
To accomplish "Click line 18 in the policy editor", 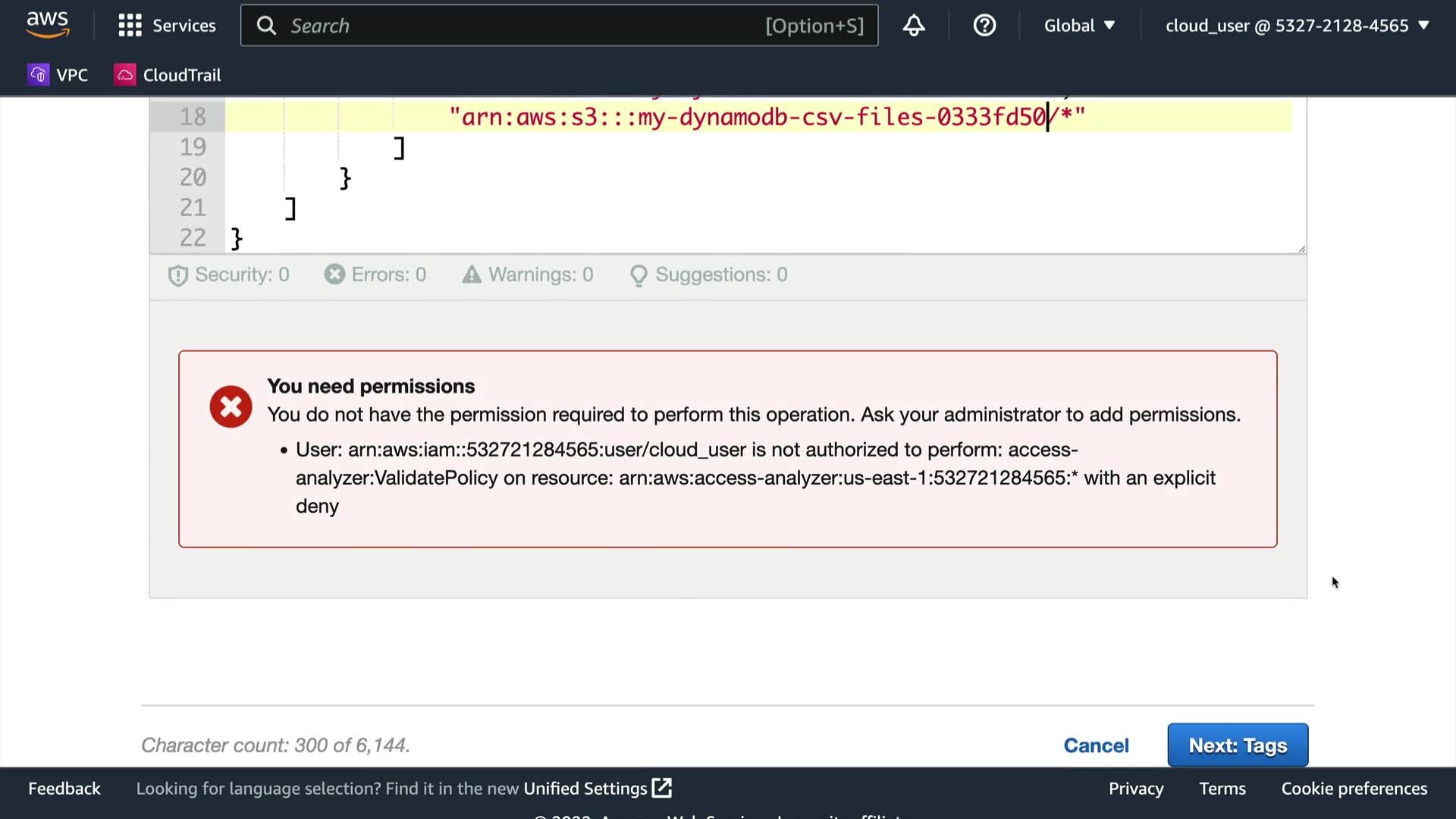I will click(758, 117).
